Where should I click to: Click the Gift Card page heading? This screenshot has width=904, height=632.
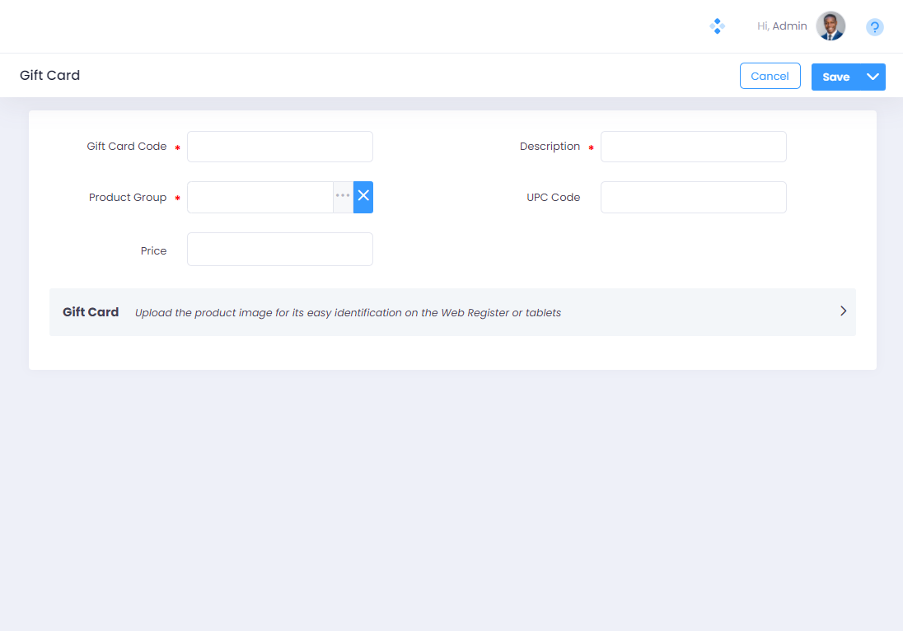50,76
